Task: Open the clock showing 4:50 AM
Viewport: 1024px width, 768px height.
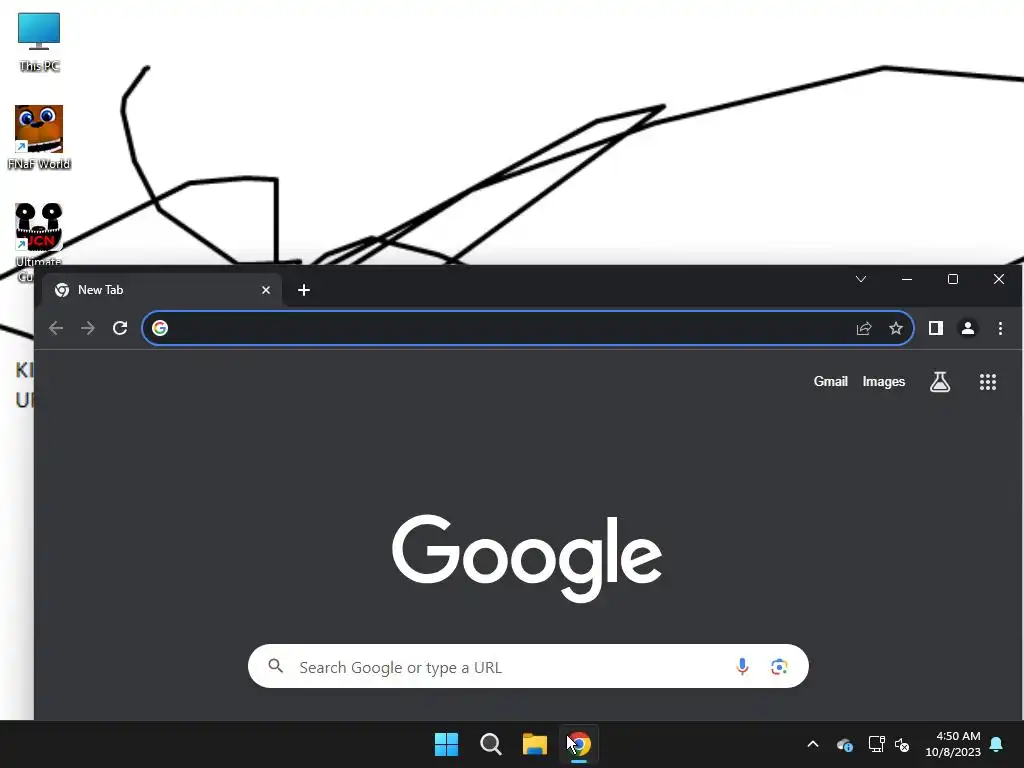Action: (x=953, y=744)
